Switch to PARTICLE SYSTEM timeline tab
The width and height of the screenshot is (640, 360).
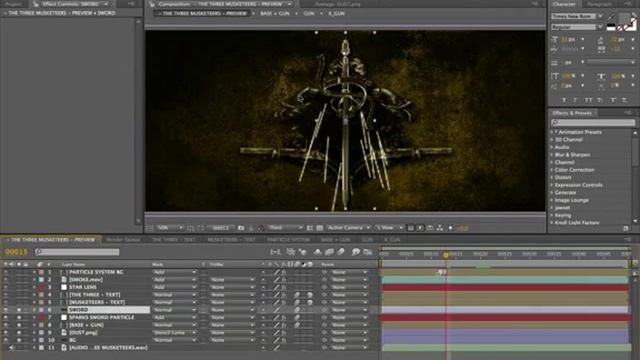tap(288, 240)
